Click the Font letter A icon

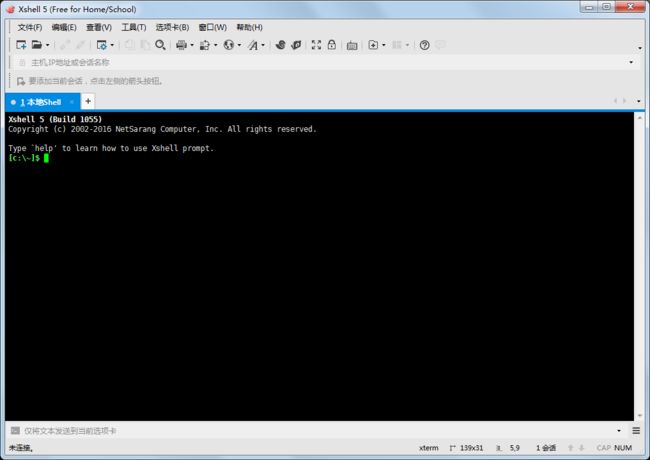[252, 45]
